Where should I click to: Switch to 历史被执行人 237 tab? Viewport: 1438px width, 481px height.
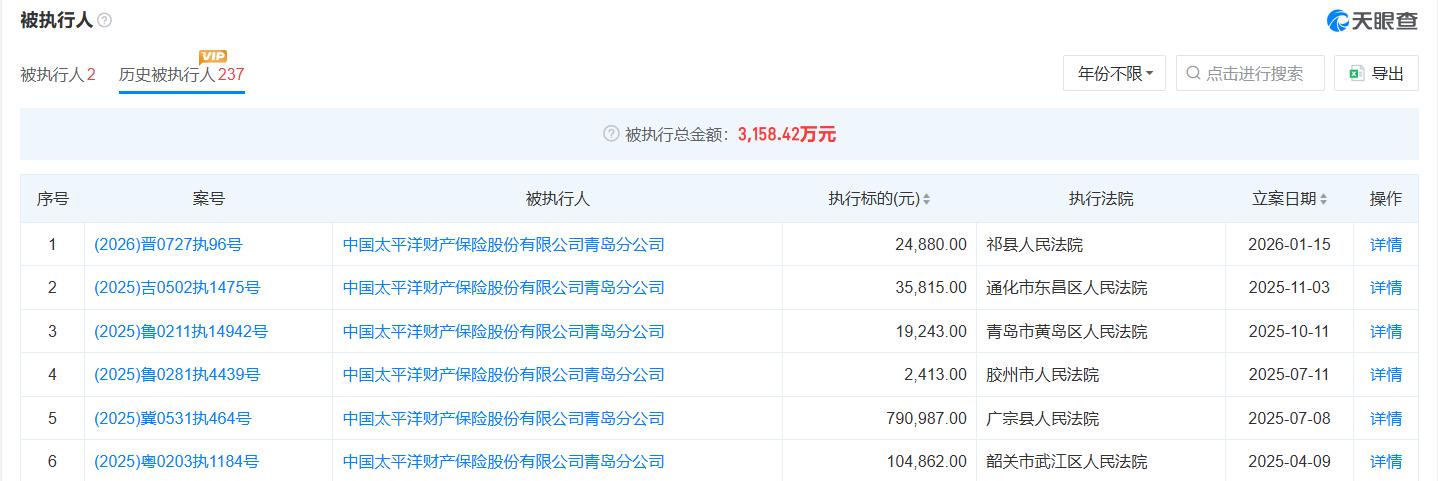point(181,74)
